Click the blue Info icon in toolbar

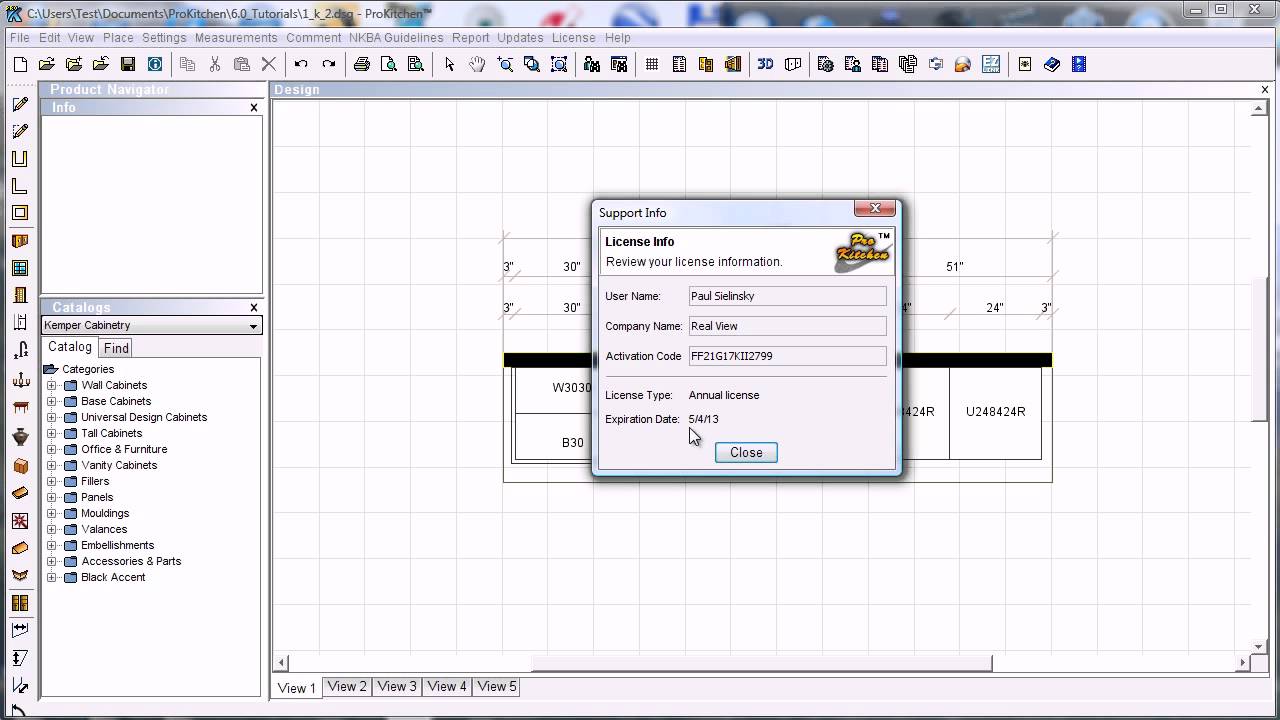pos(155,64)
